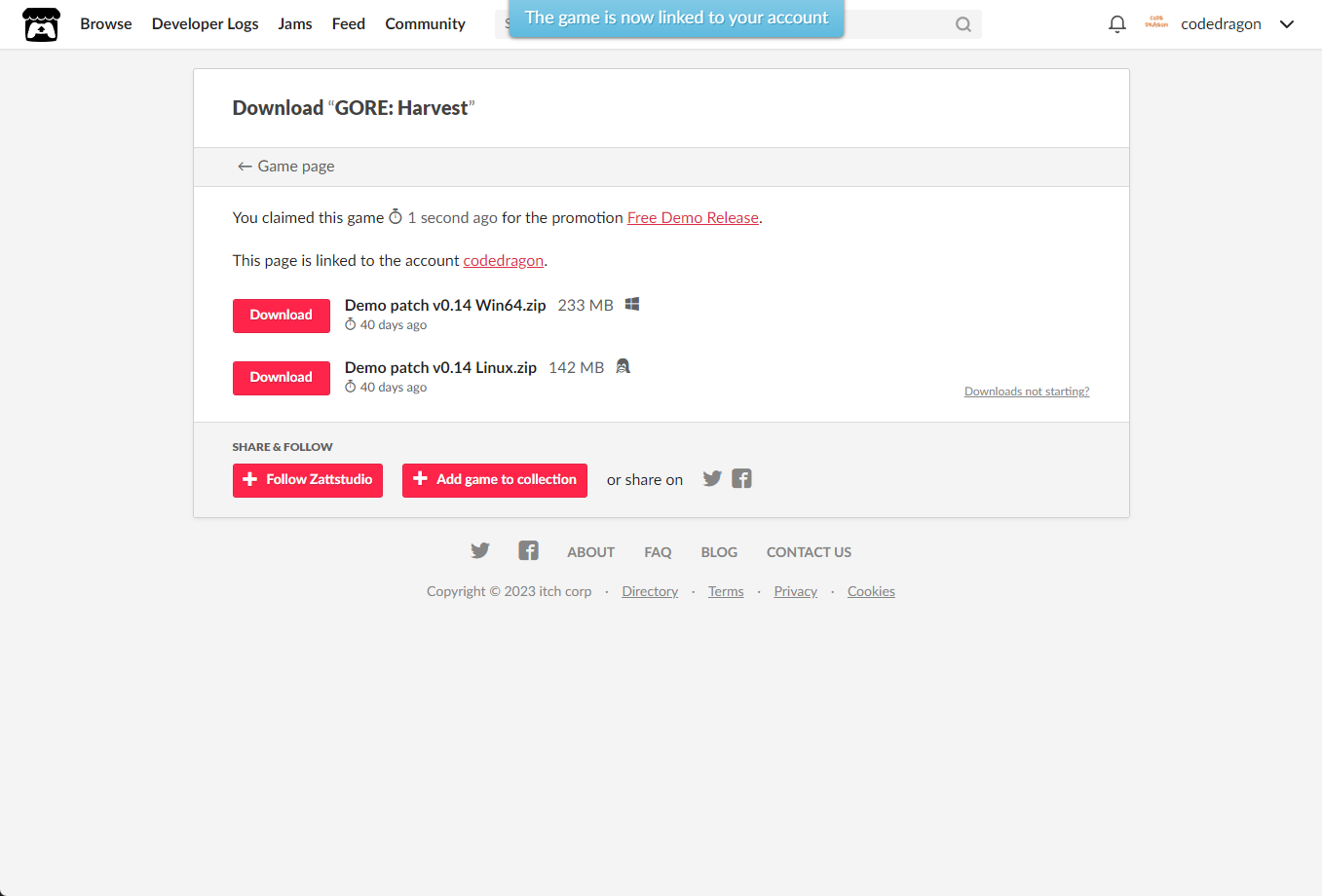Viewport: 1322px width, 896px height.
Task: Open the Browse menu
Action: tap(106, 23)
